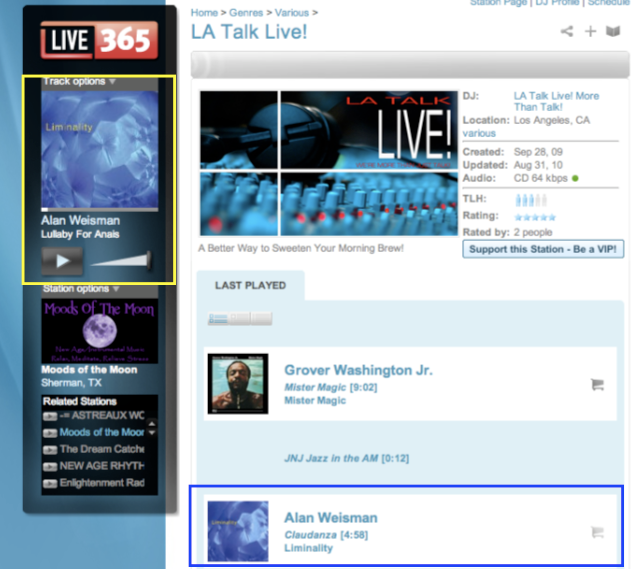
Task: Open the Genres breadcrumb link
Action: [246, 13]
